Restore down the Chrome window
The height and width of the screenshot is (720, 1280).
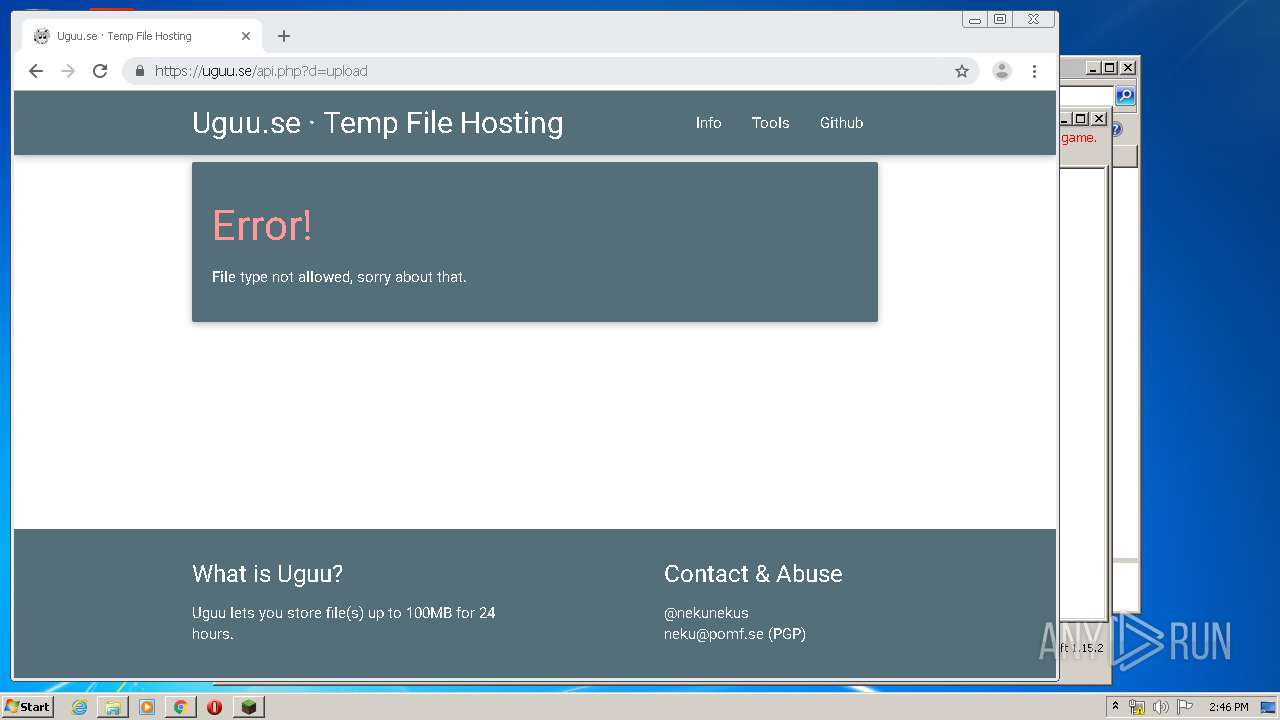pos(1000,19)
